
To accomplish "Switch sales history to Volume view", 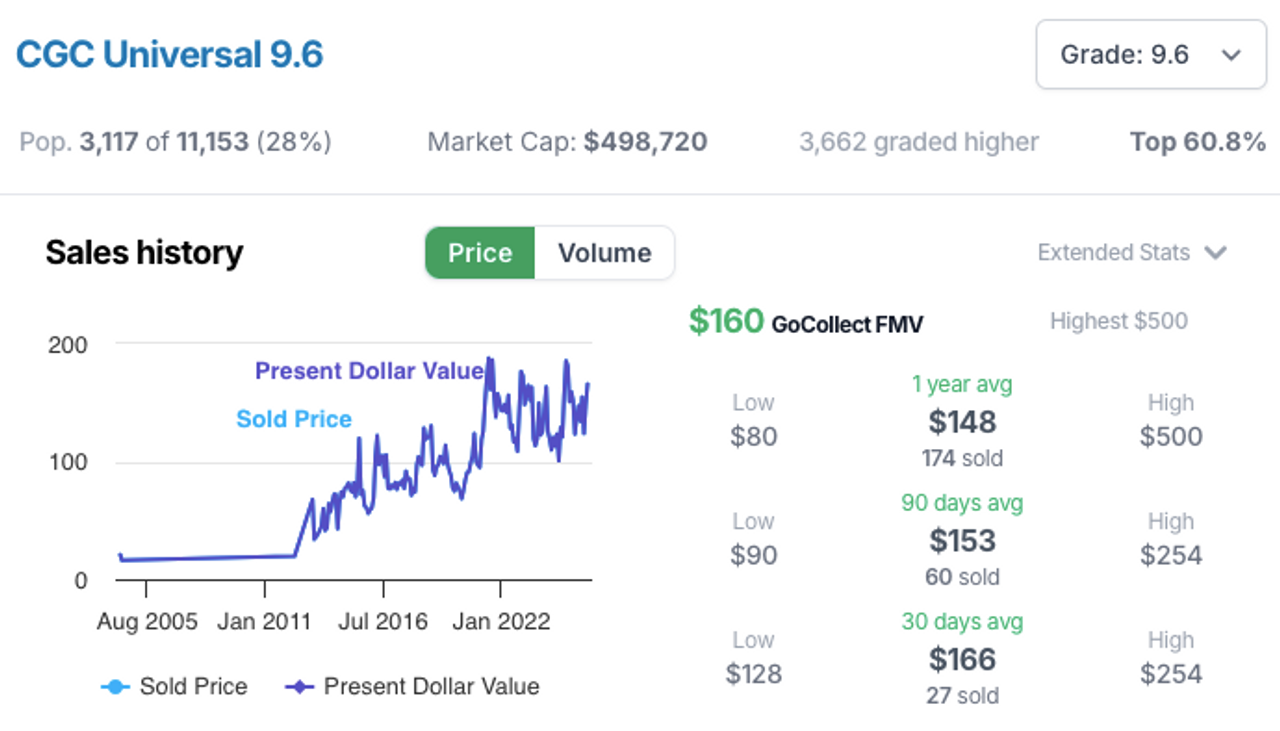I will pyautogui.click(x=604, y=253).
